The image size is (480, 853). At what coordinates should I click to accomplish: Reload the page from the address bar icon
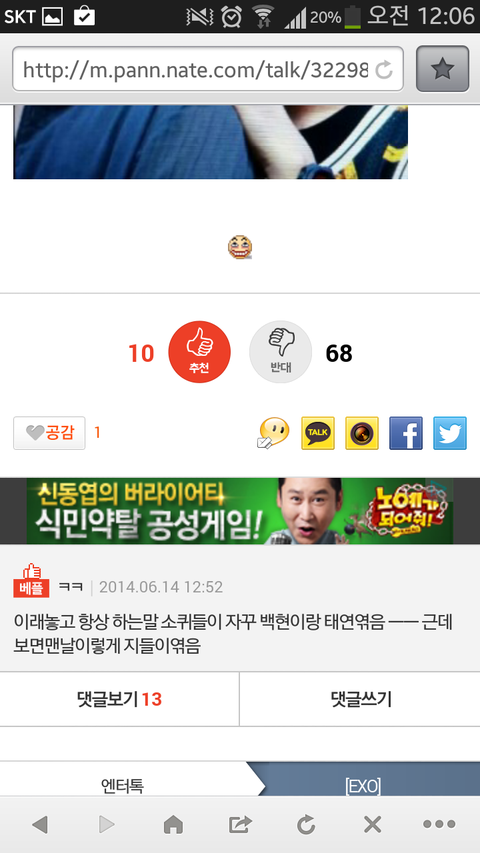(x=384, y=69)
